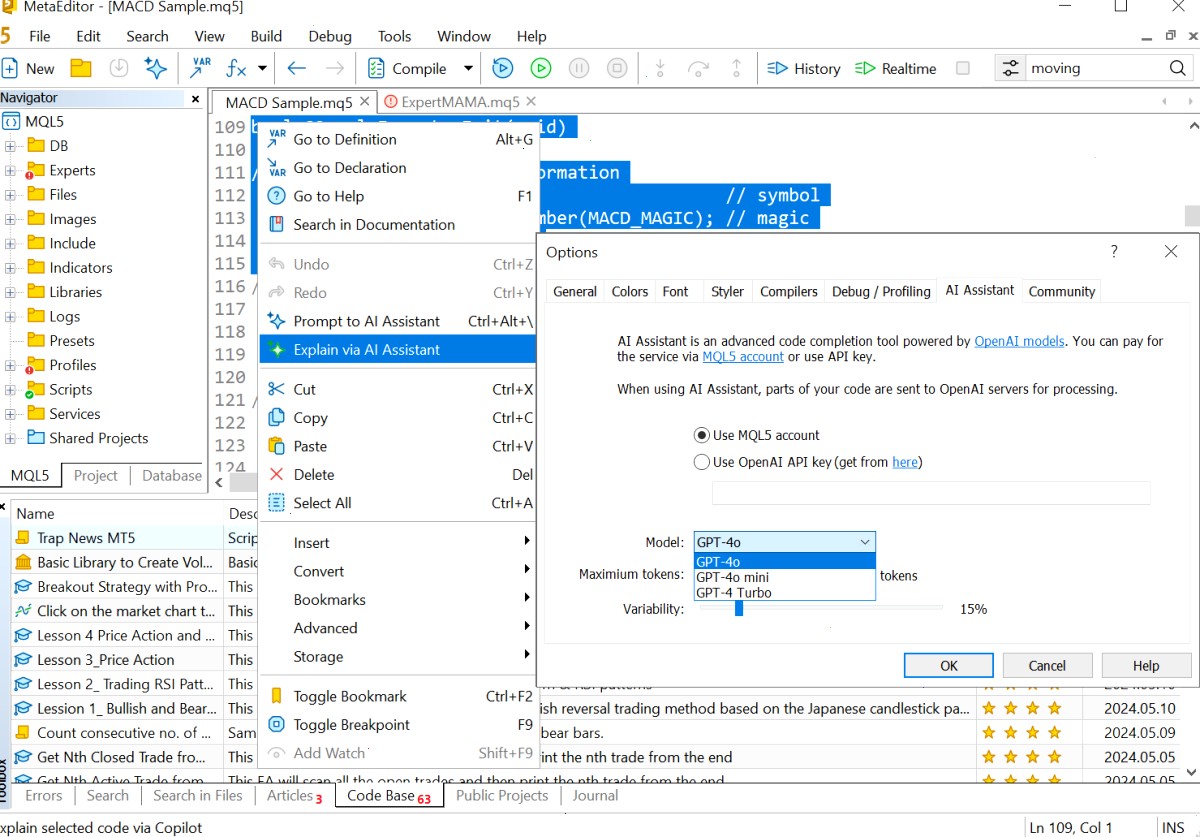Open the dropdown arrow next to fx
The height and width of the screenshot is (837, 1200).
click(x=262, y=68)
